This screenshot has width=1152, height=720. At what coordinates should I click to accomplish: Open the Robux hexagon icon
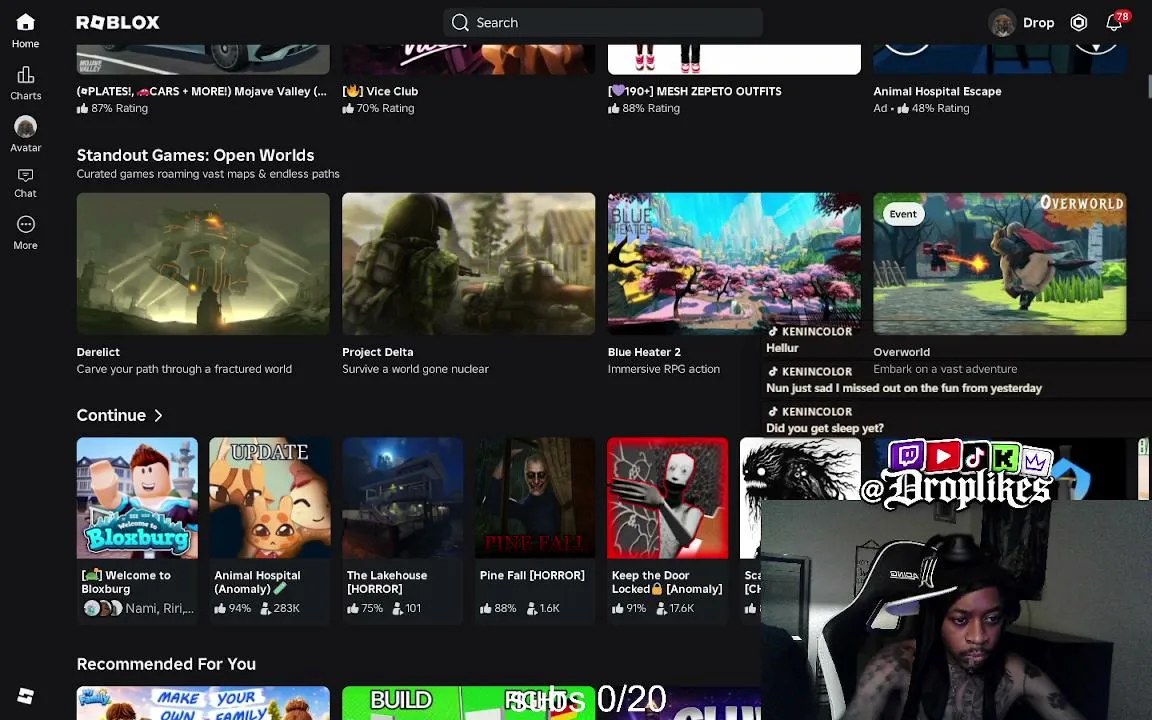[1078, 23]
